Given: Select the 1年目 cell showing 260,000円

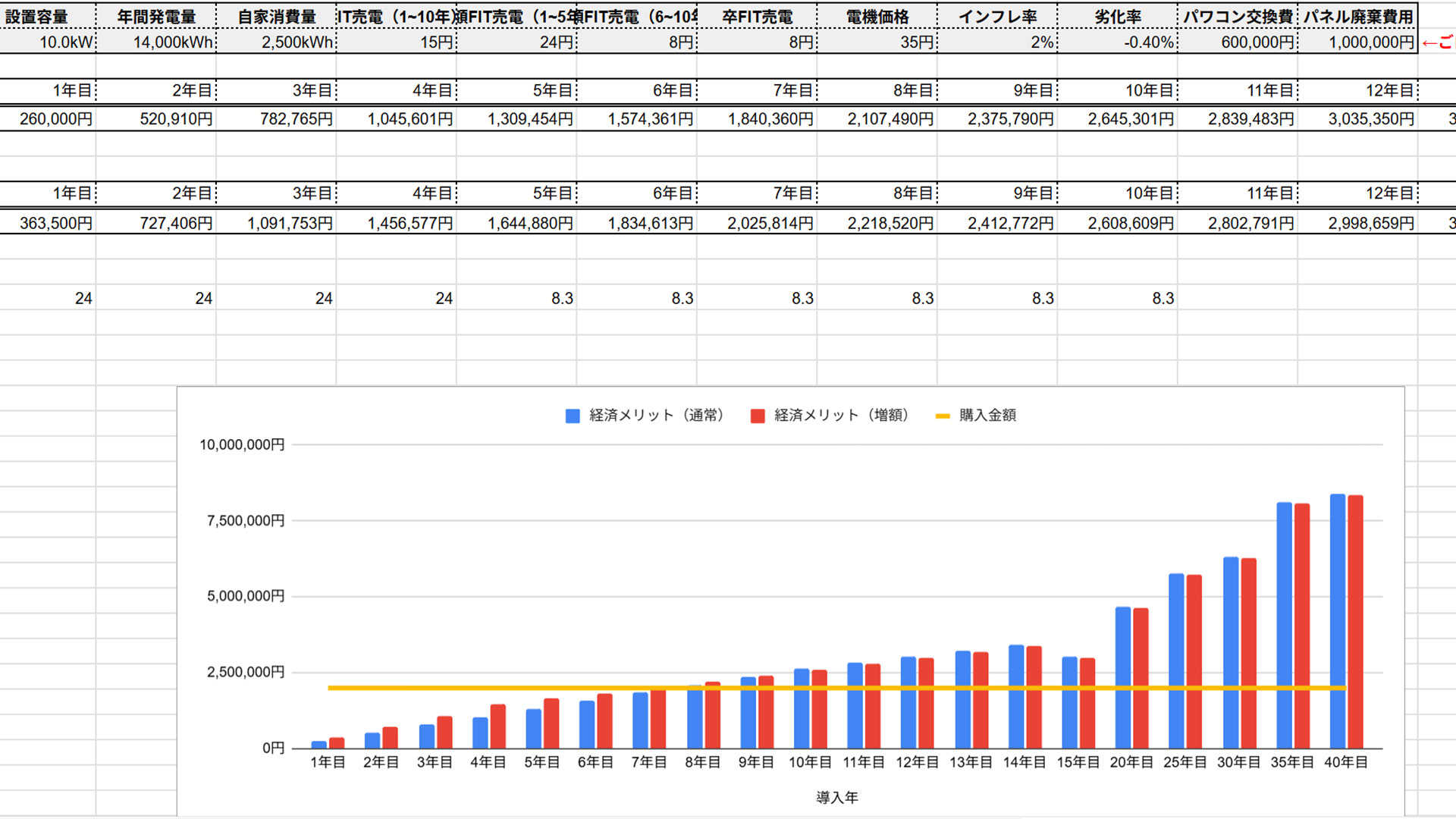Looking at the screenshot, I should pyautogui.click(x=57, y=118).
